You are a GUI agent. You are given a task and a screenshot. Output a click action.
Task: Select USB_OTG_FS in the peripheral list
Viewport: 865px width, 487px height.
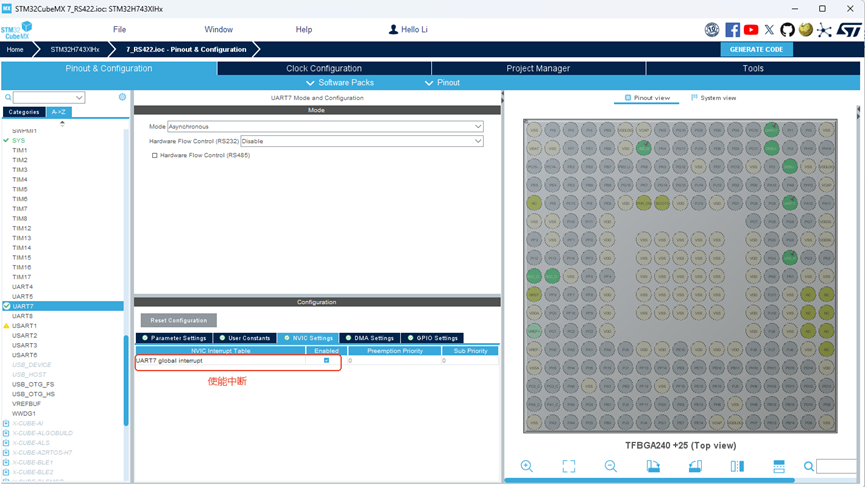point(33,384)
